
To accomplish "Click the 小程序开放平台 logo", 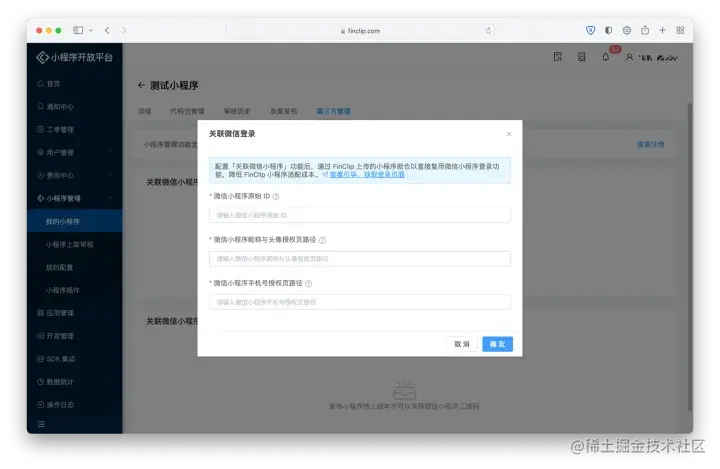I will 74,57.
